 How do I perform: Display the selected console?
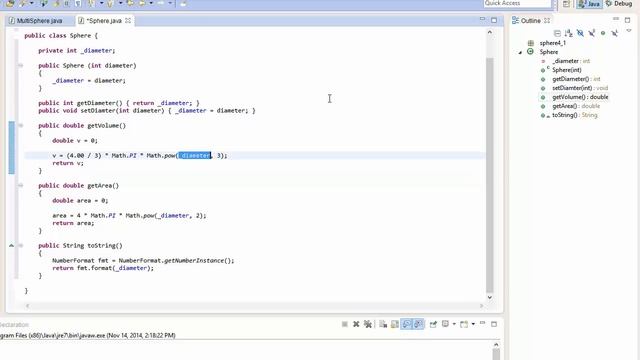pos(445,324)
